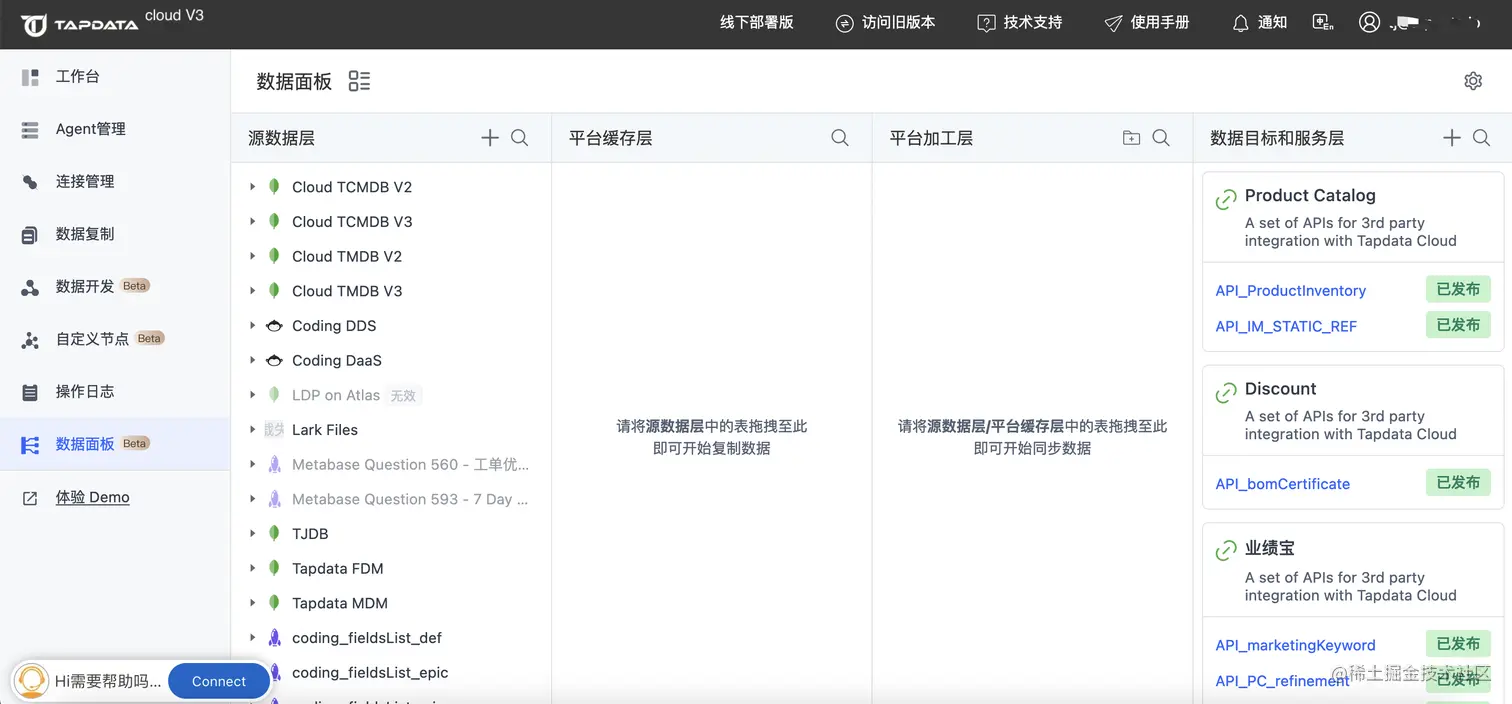Screen dimensions: 1512x704
Task: Add folder in platform processing layer (平台加工层)
Action: point(1131,138)
